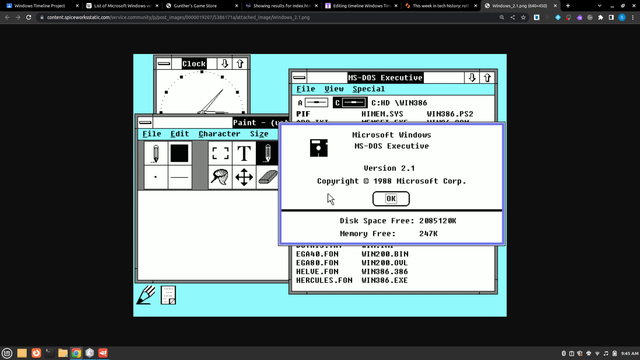Switch to Windows Timeline Project tab

pos(41,6)
